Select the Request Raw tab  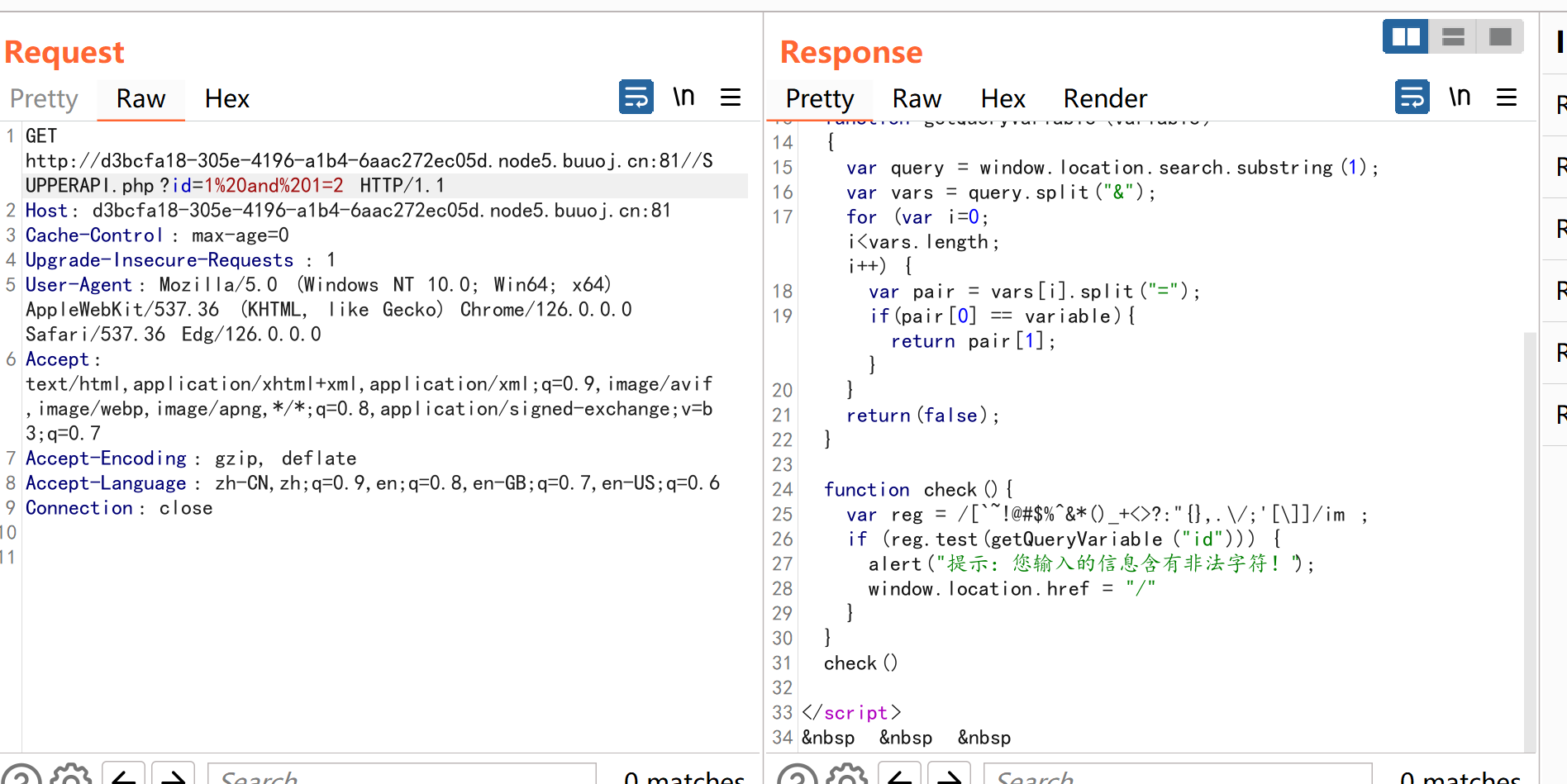coord(141,99)
